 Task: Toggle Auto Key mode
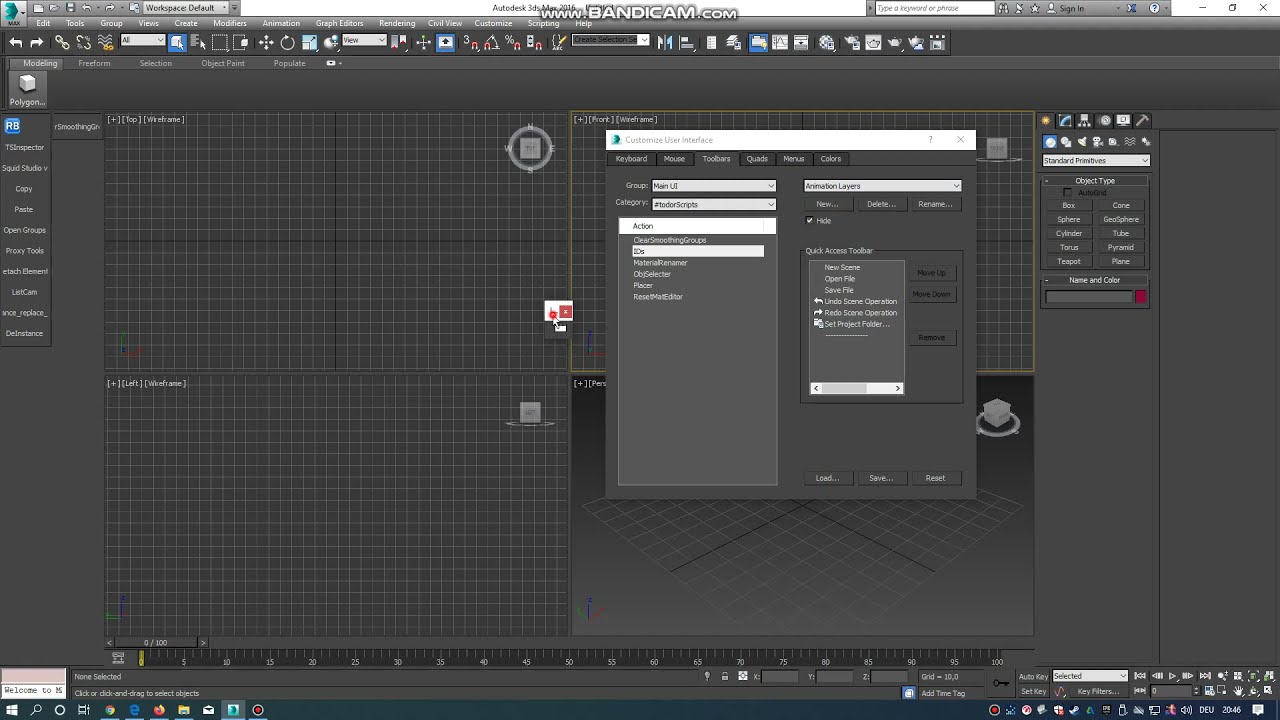(1033, 676)
